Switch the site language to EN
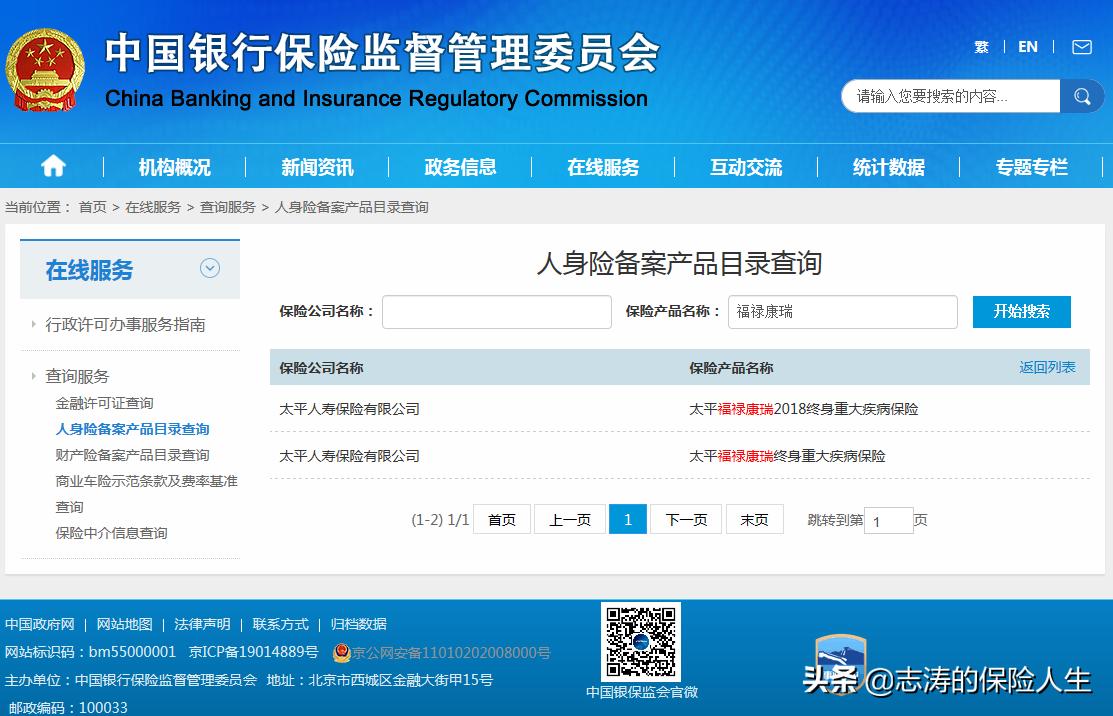1113x716 pixels. [x=1027, y=47]
